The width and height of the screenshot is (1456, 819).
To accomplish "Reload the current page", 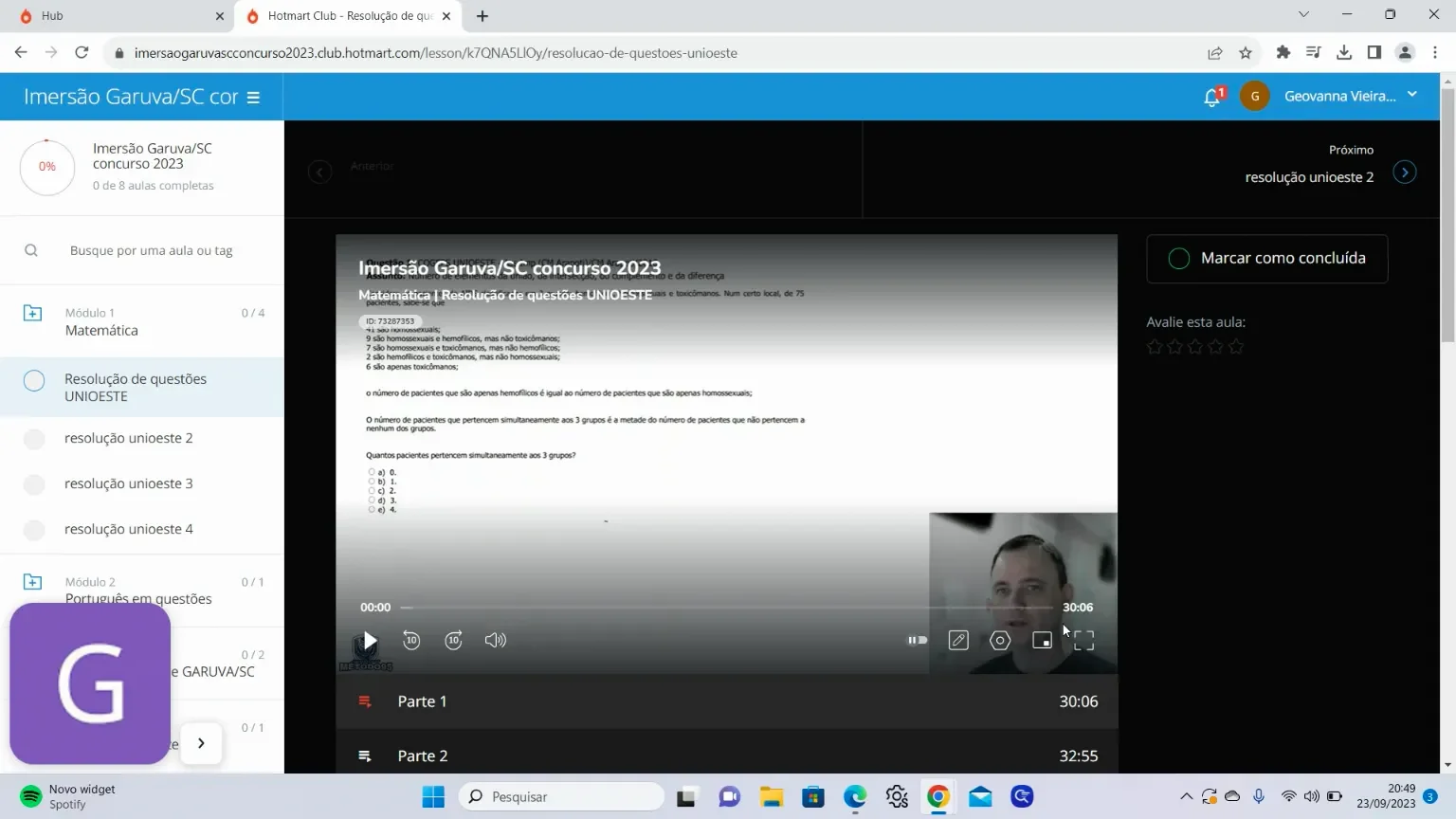I will (x=82, y=53).
